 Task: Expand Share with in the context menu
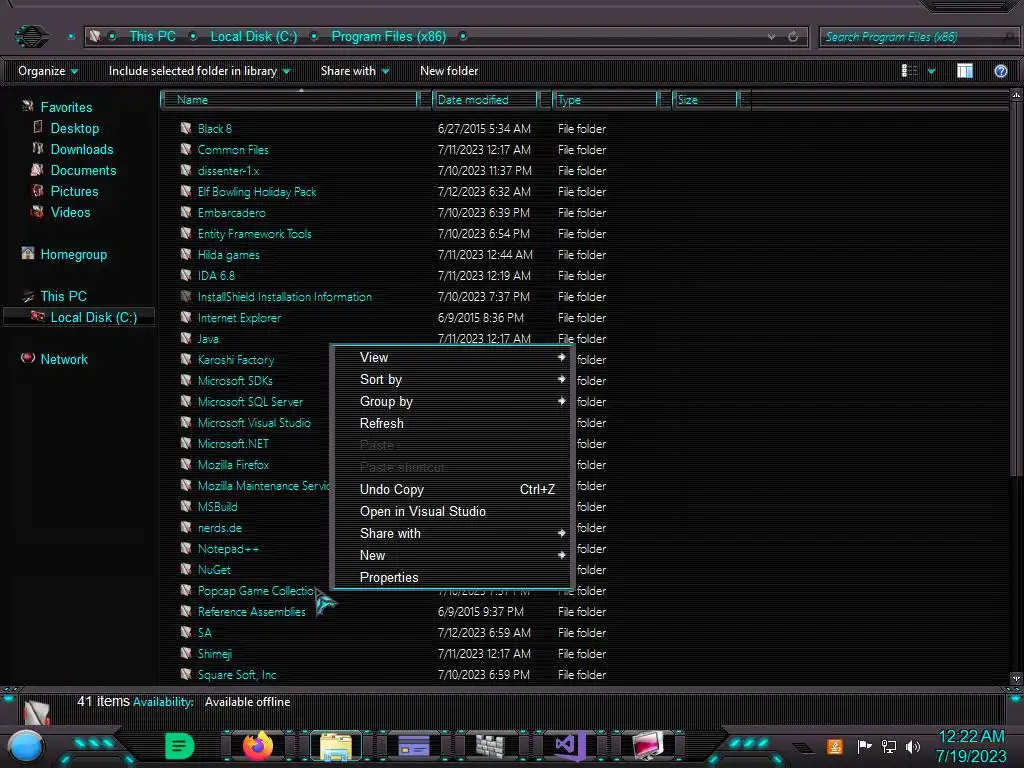(452, 534)
